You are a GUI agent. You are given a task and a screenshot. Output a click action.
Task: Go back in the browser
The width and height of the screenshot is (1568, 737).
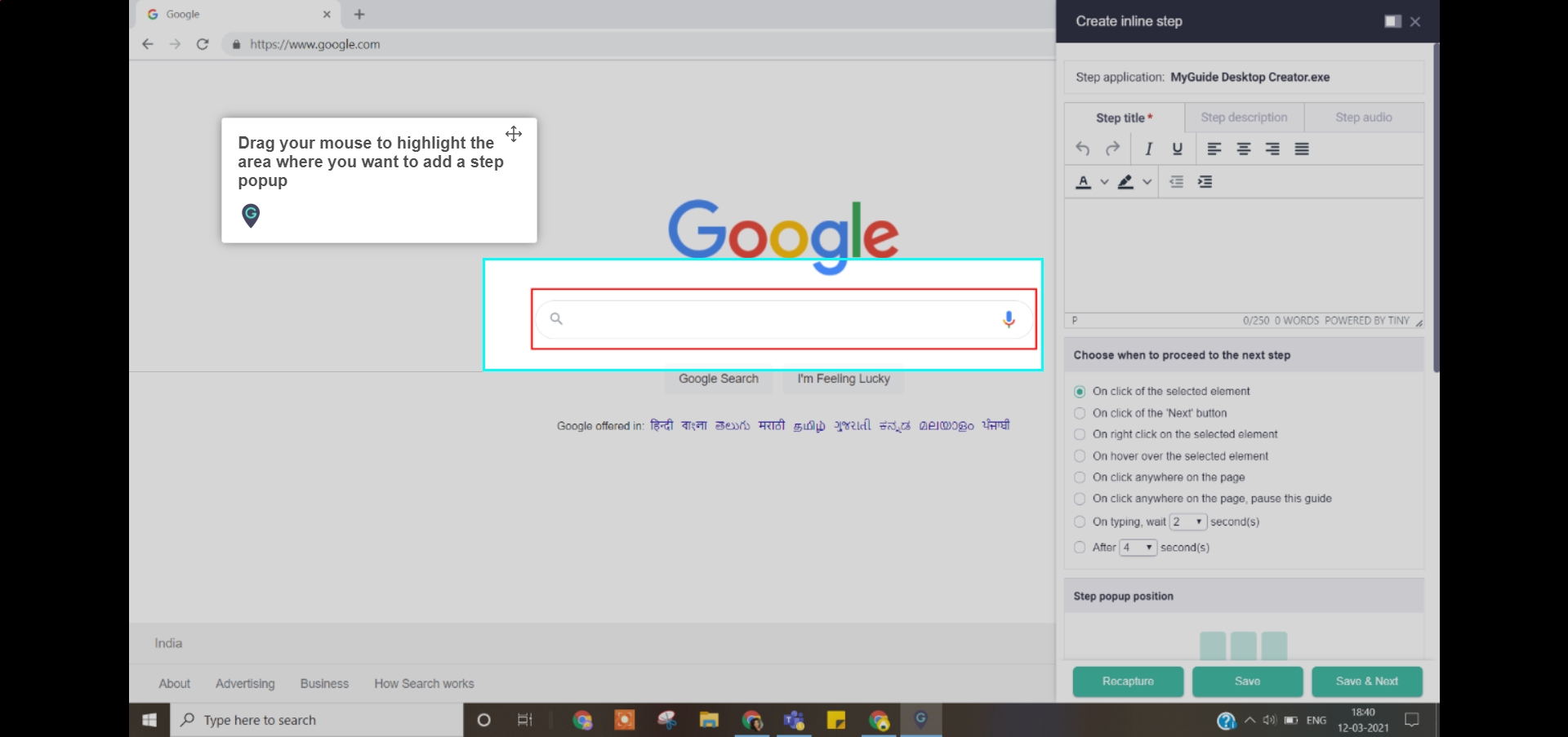pyautogui.click(x=148, y=44)
